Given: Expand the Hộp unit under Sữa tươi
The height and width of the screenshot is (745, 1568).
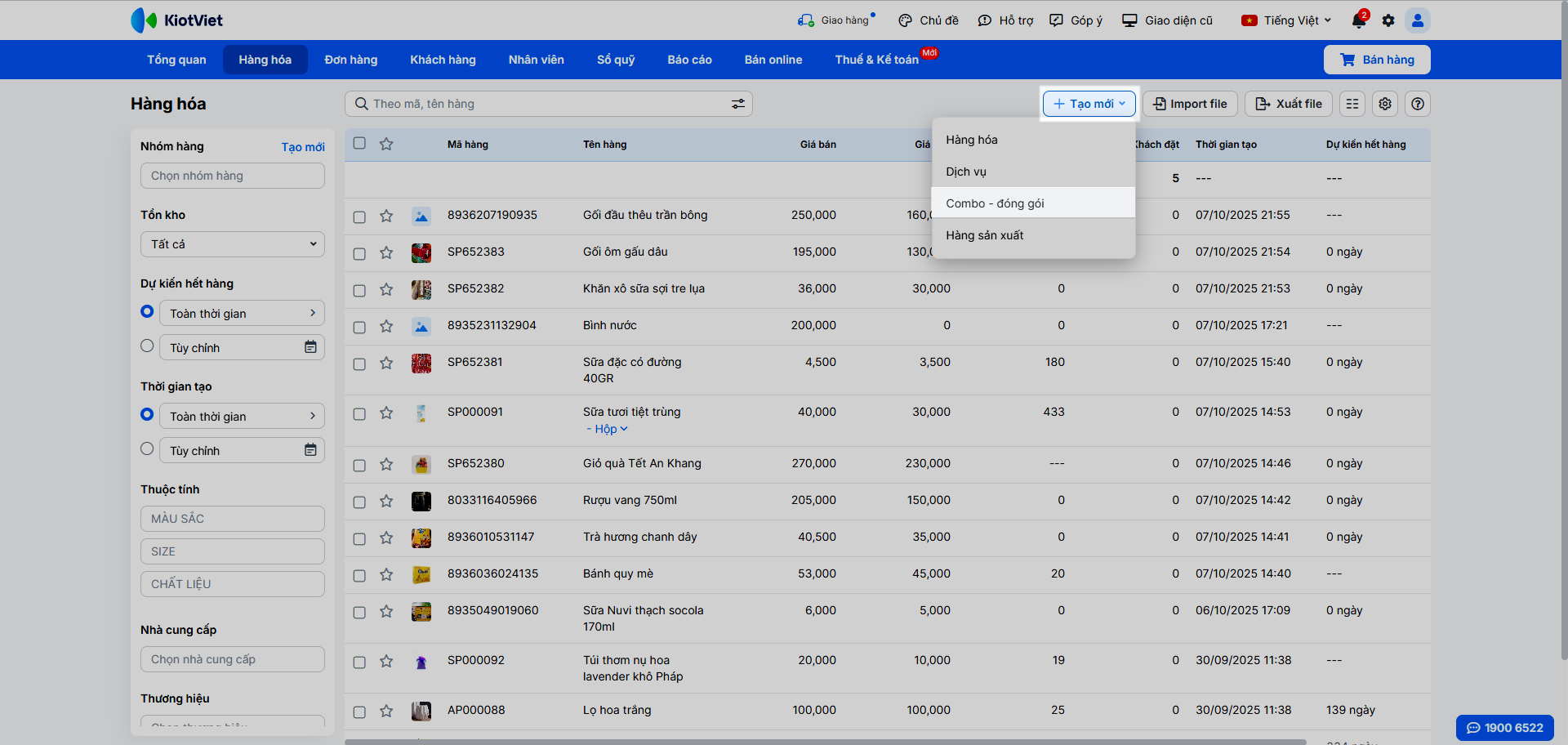Looking at the screenshot, I should pos(607,429).
